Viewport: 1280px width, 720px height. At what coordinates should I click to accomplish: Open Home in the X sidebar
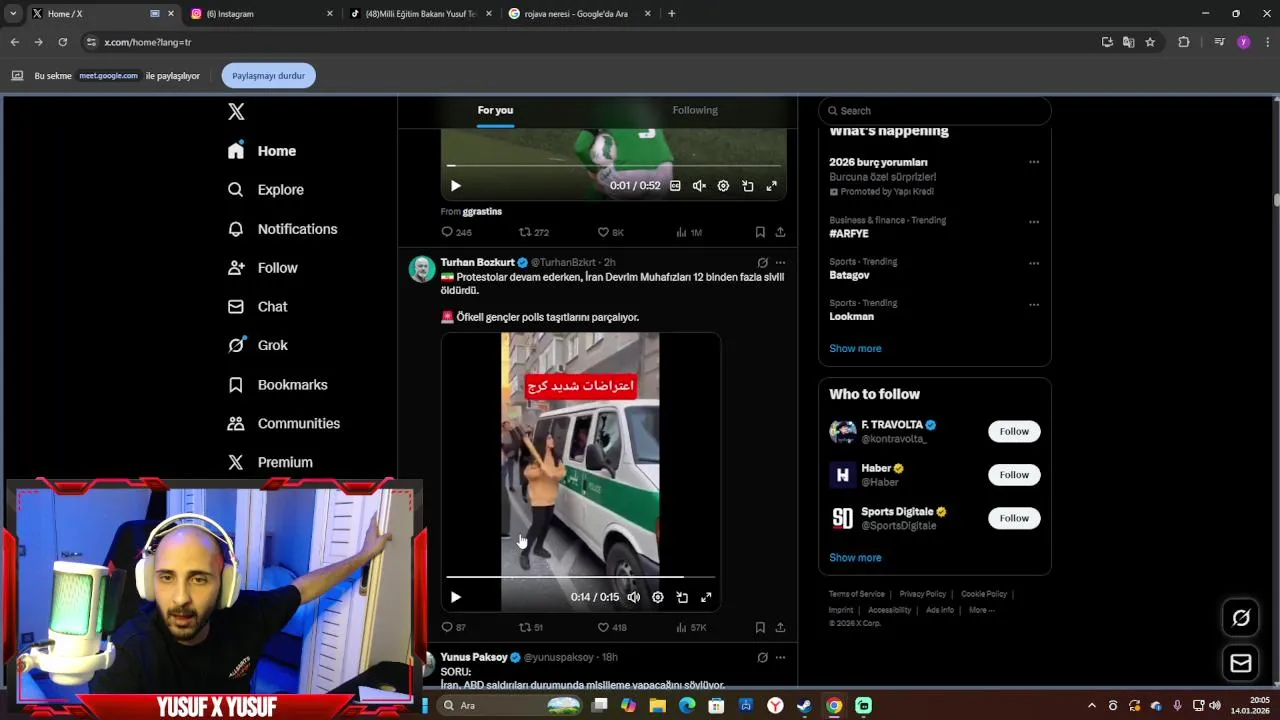(x=262, y=151)
